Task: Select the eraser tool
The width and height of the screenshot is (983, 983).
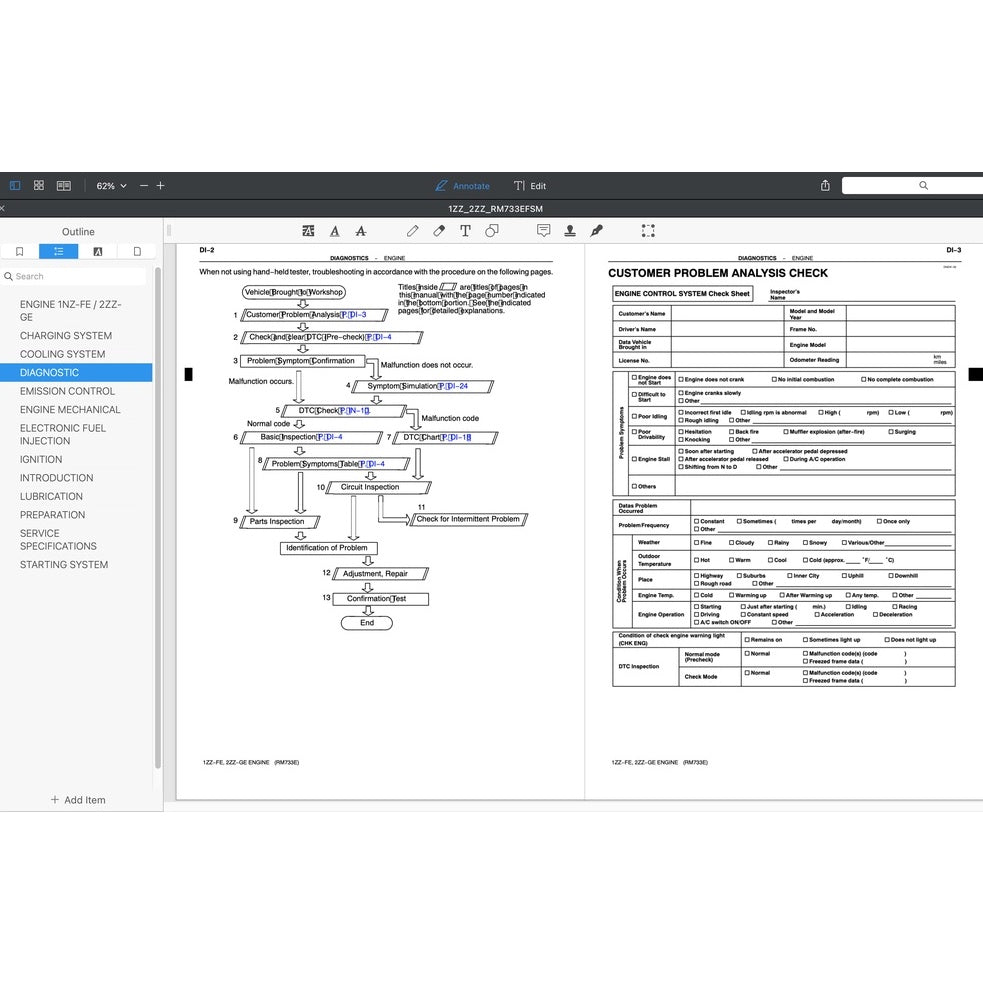Action: [439, 231]
